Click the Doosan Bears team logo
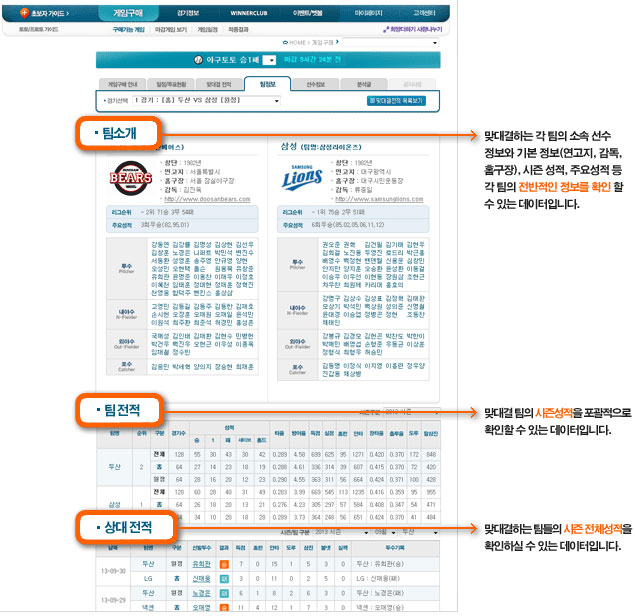Image resolution: width=635 pixels, height=616 pixels. 131,178
